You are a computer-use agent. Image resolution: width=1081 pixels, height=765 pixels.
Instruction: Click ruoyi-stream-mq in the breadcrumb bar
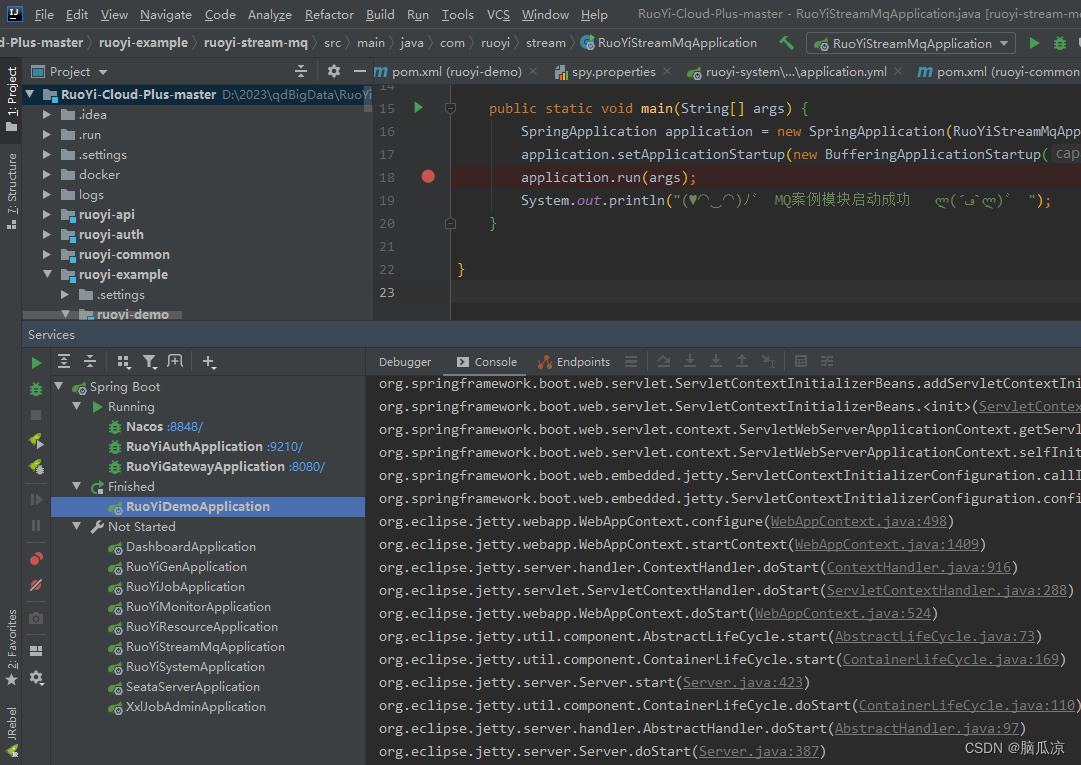(256, 43)
